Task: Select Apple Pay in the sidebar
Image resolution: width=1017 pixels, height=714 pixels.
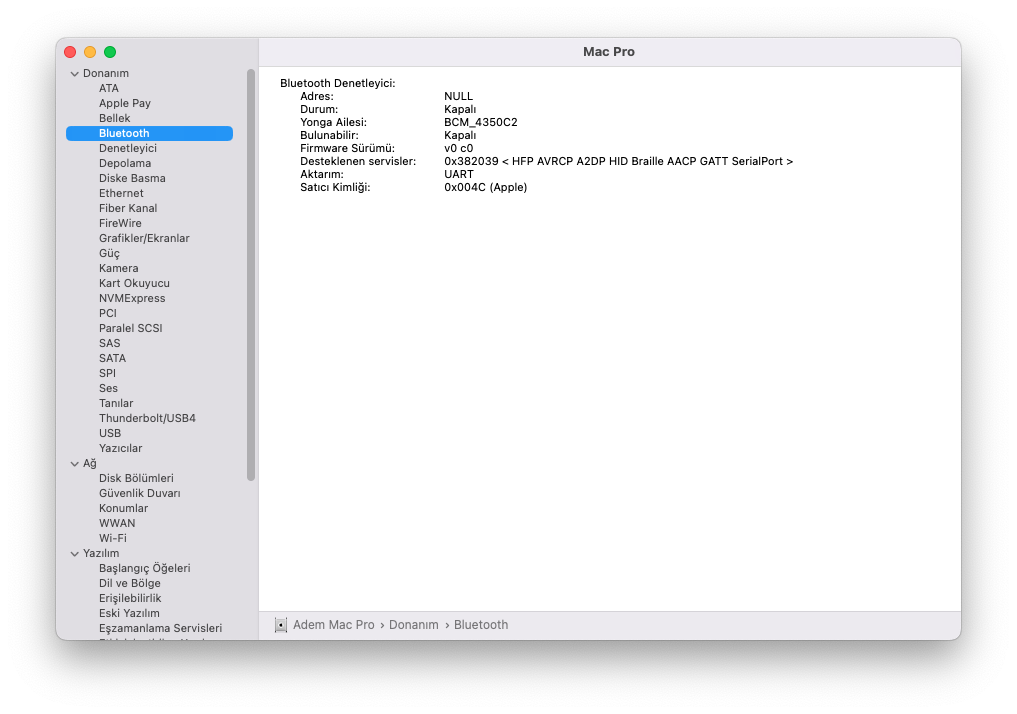Action: pos(125,103)
